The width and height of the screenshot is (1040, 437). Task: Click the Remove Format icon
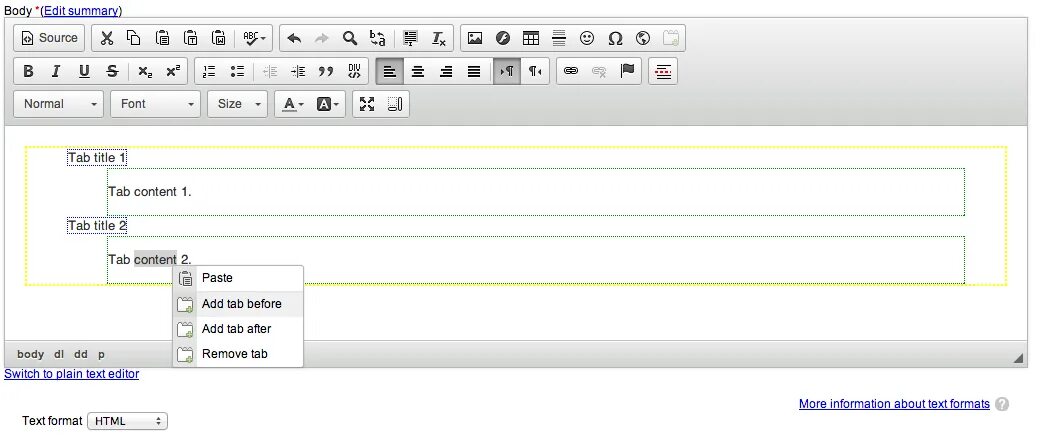click(439, 38)
